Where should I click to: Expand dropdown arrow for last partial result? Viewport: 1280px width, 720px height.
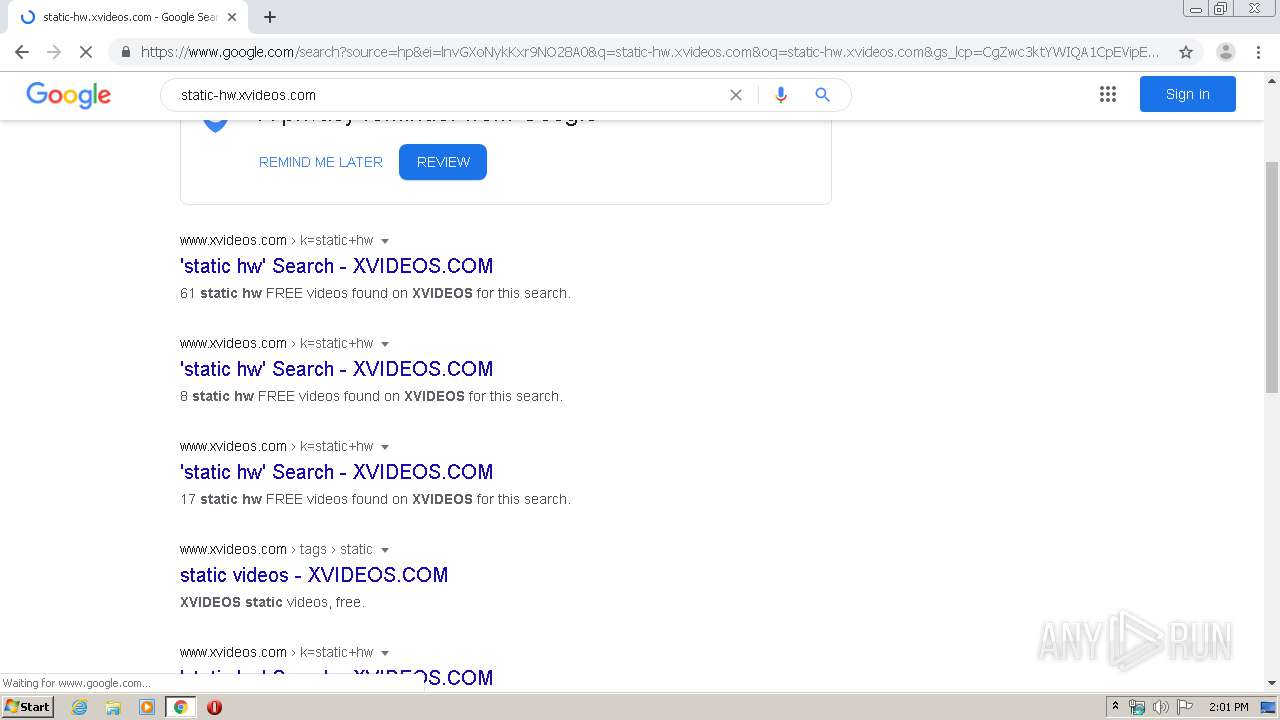point(385,653)
